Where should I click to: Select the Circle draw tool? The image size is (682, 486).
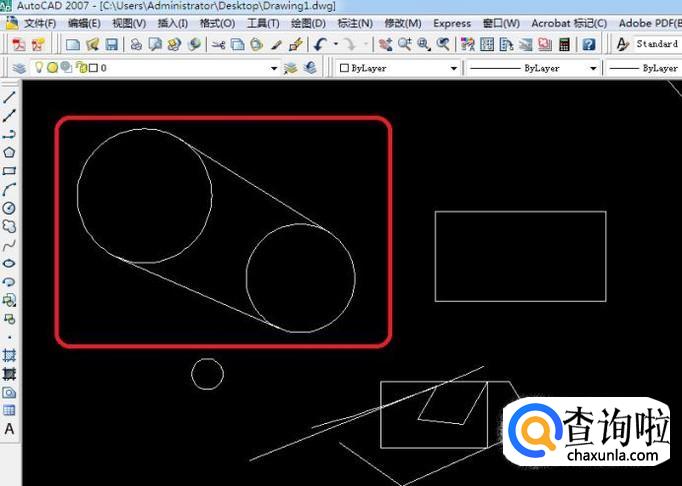pyautogui.click(x=9, y=208)
